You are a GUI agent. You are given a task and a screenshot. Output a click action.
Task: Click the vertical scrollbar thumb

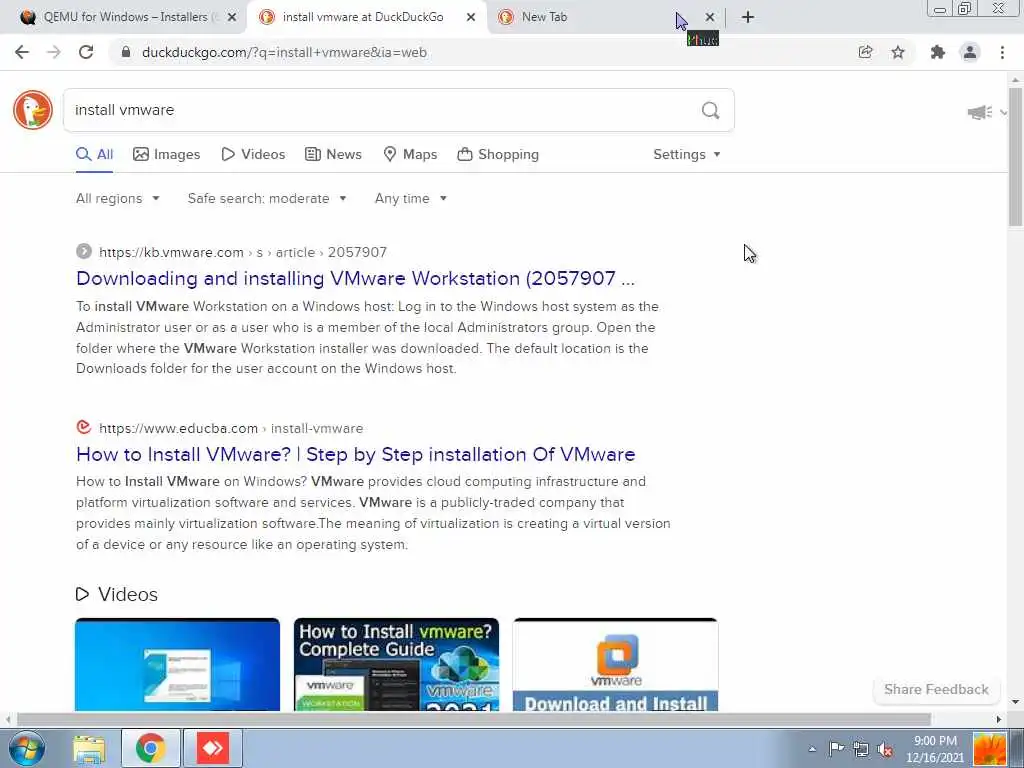coord(1016,157)
